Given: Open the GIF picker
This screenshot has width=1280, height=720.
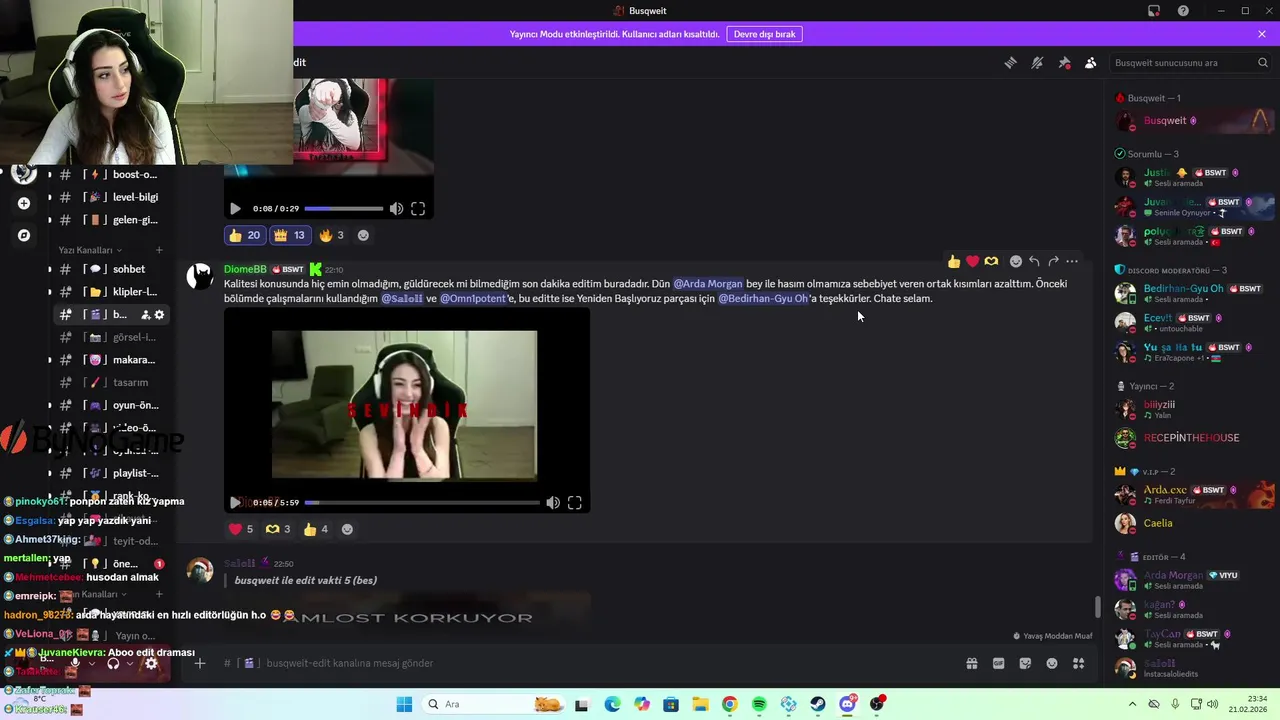Looking at the screenshot, I should [x=998, y=663].
